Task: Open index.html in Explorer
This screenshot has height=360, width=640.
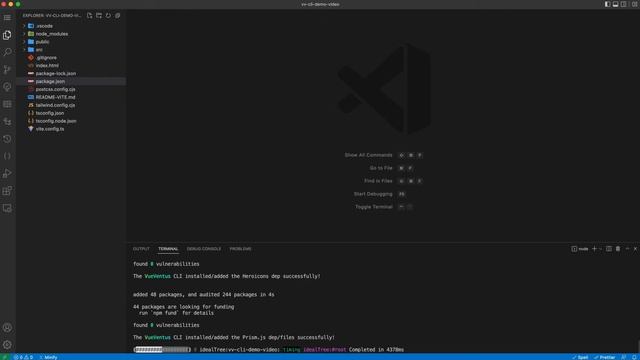Action: click(x=71, y=66)
